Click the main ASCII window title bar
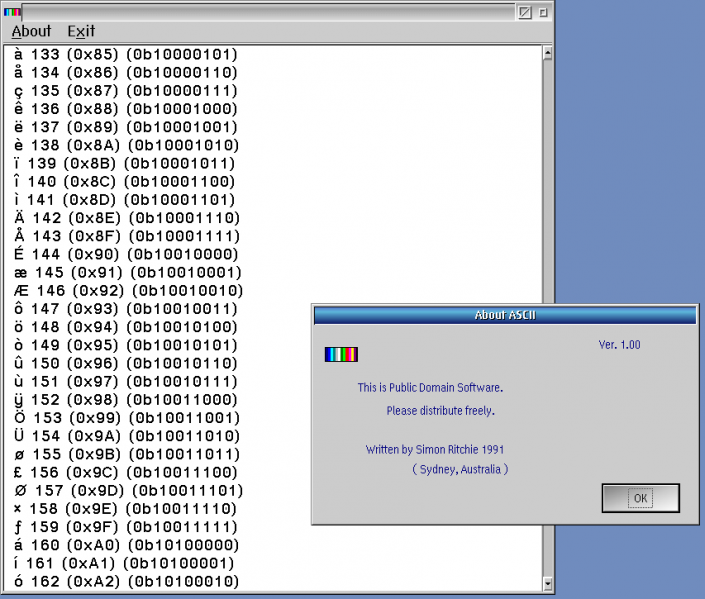705x599 pixels. click(x=260, y=12)
